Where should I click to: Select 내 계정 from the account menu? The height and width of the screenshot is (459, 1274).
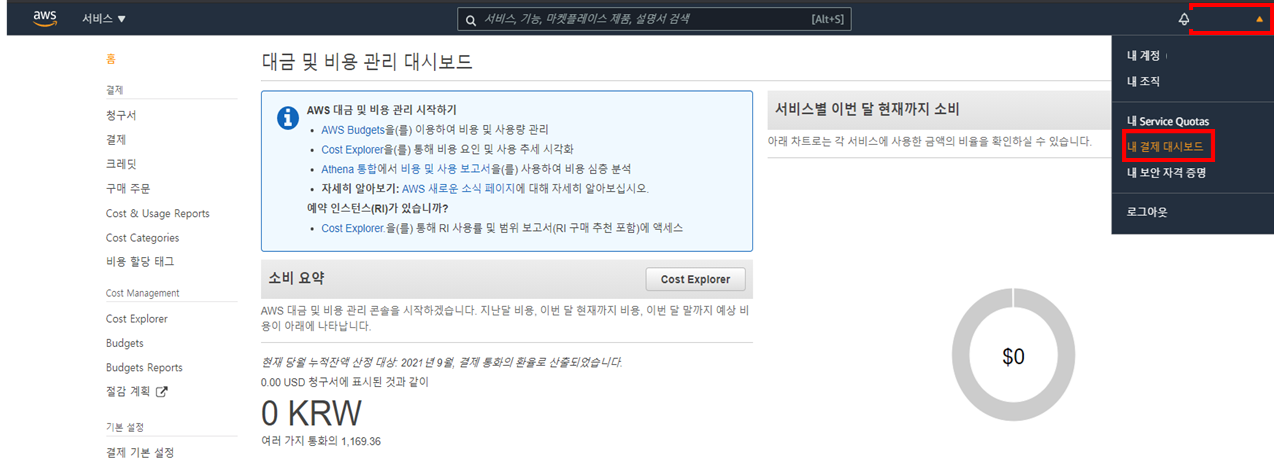(1143, 56)
